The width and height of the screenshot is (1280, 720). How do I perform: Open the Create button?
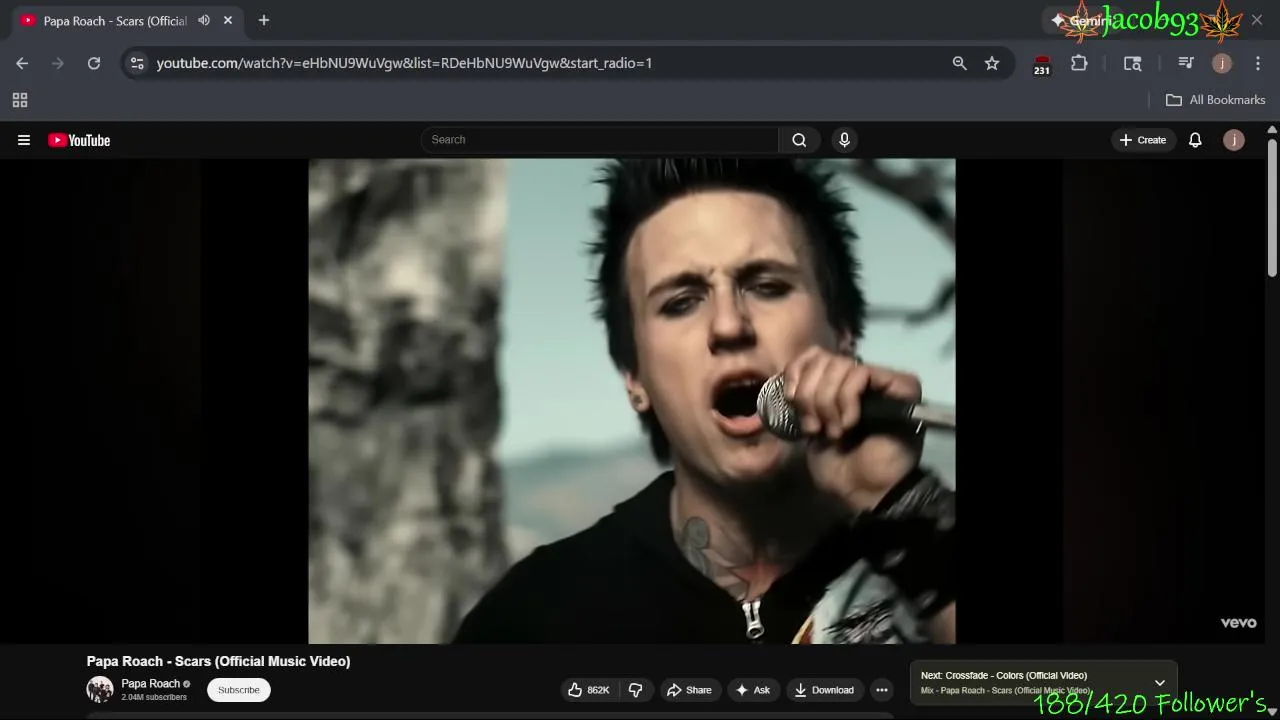tap(1142, 140)
